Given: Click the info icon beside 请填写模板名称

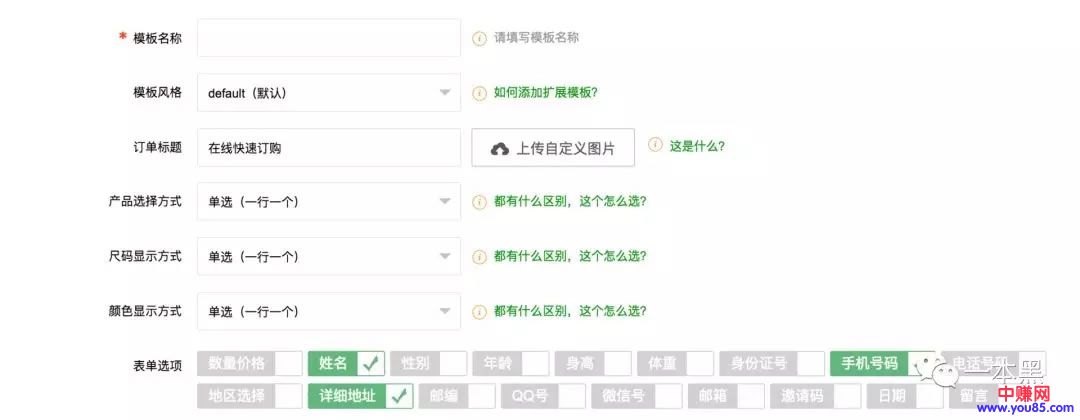Looking at the screenshot, I should 479,38.
